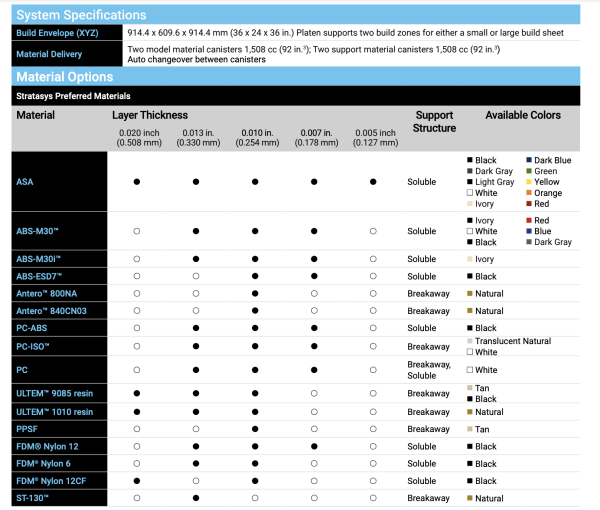Click the Orange color square for ASA
Viewport: 600px width, 510px height.
click(529, 193)
